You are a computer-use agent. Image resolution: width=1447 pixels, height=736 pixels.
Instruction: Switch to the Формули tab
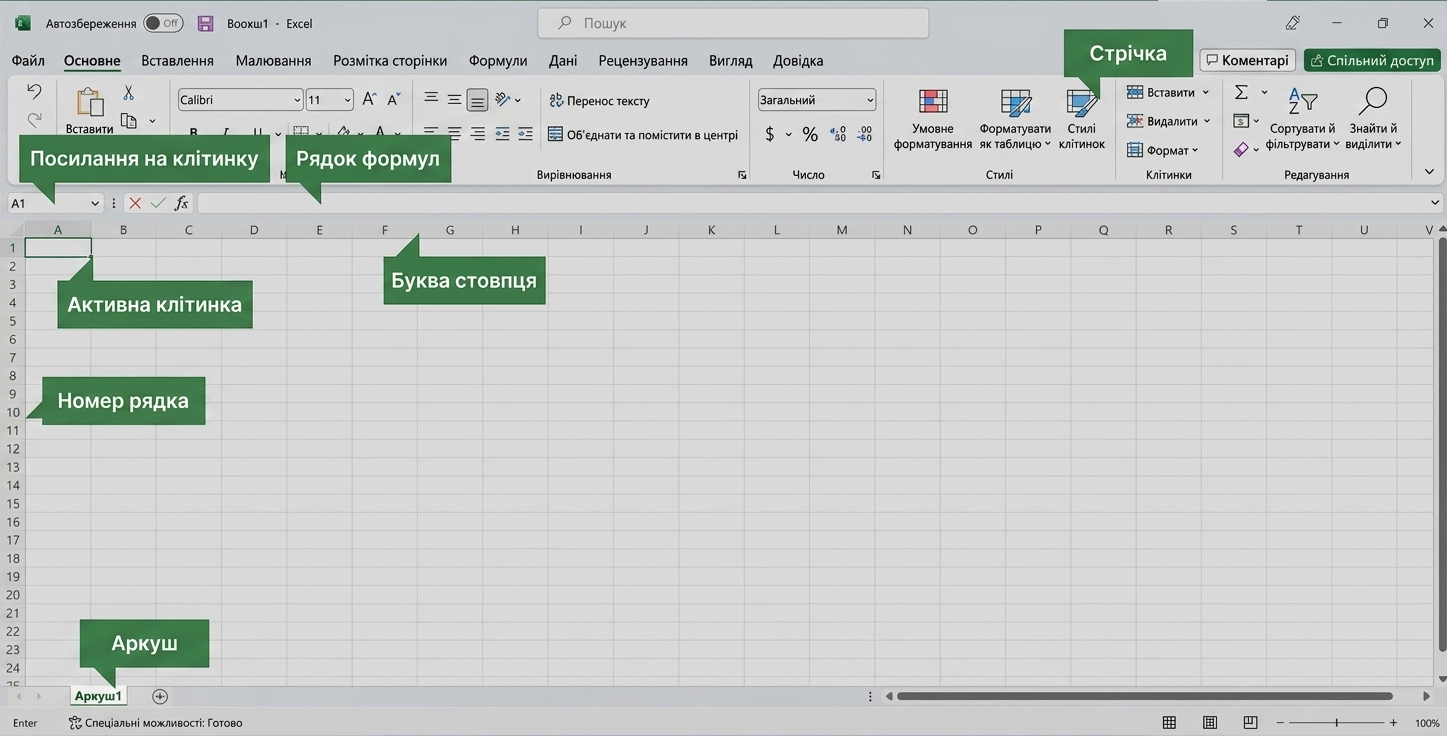click(498, 60)
